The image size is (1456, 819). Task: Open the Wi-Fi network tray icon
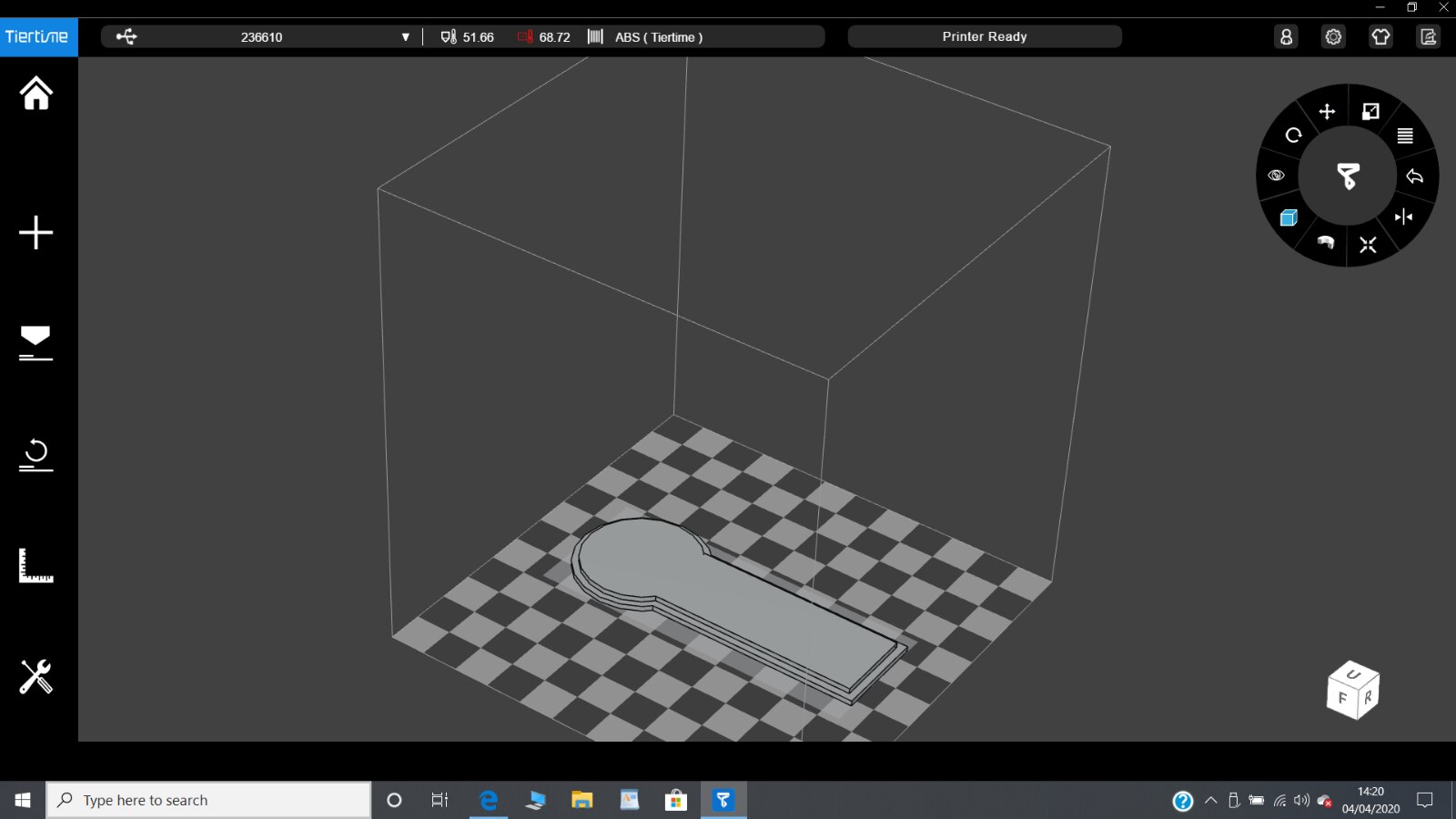click(x=1279, y=801)
